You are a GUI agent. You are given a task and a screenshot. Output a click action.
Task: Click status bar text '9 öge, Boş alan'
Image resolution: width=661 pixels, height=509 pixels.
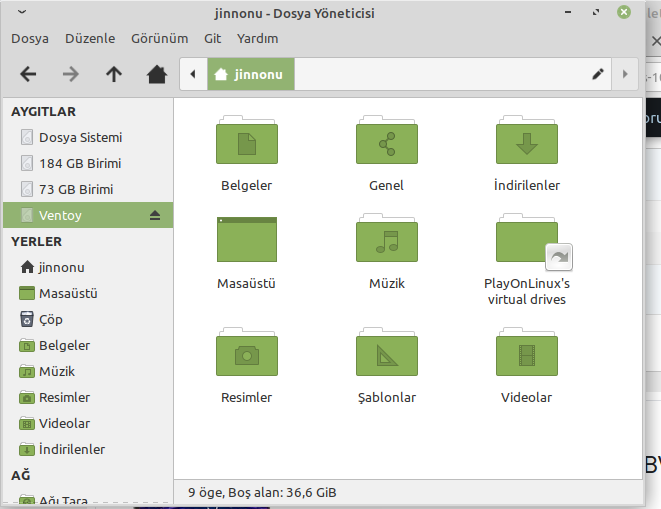tap(262, 493)
